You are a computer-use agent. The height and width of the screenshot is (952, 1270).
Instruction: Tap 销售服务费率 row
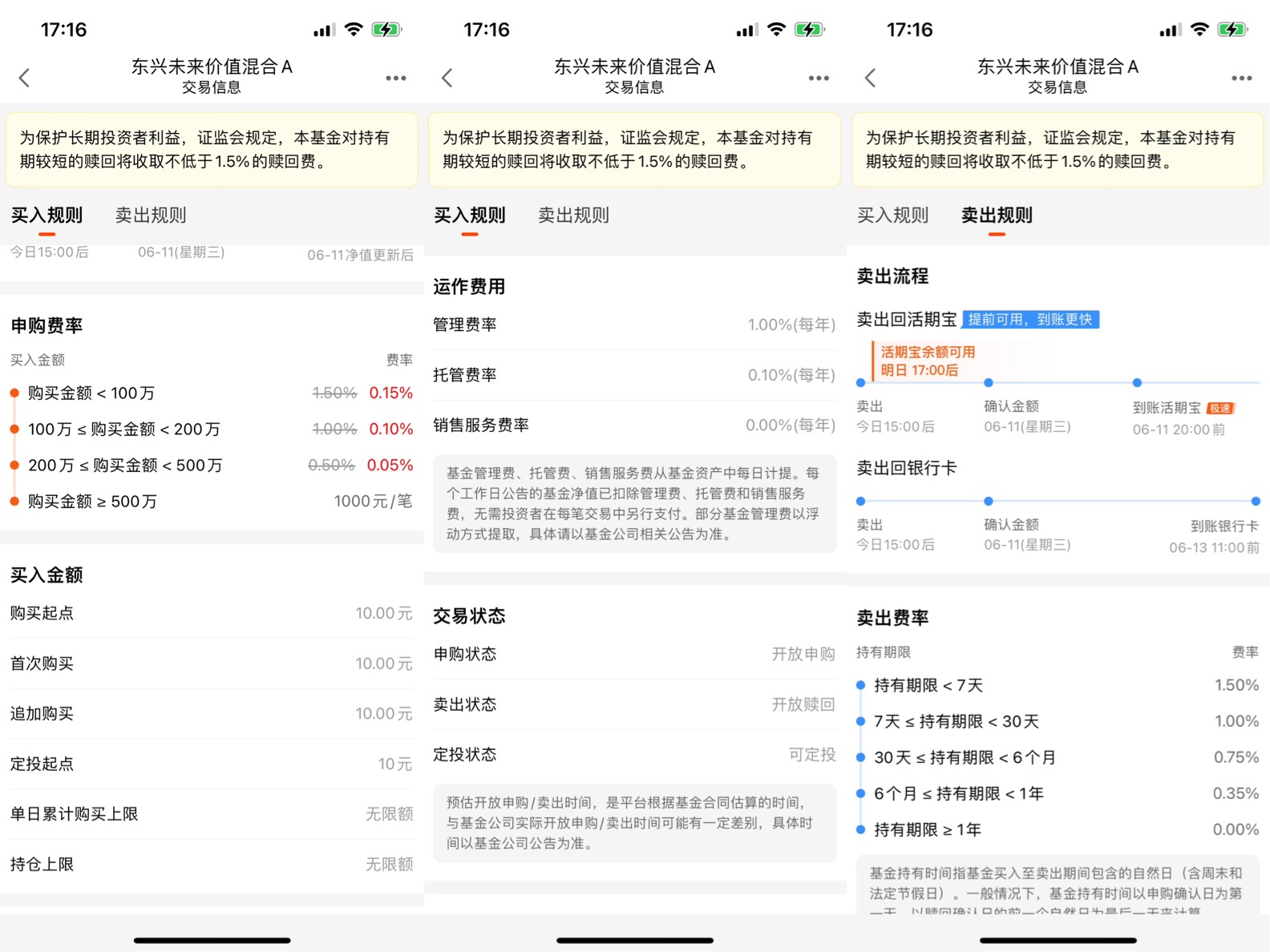tap(634, 425)
